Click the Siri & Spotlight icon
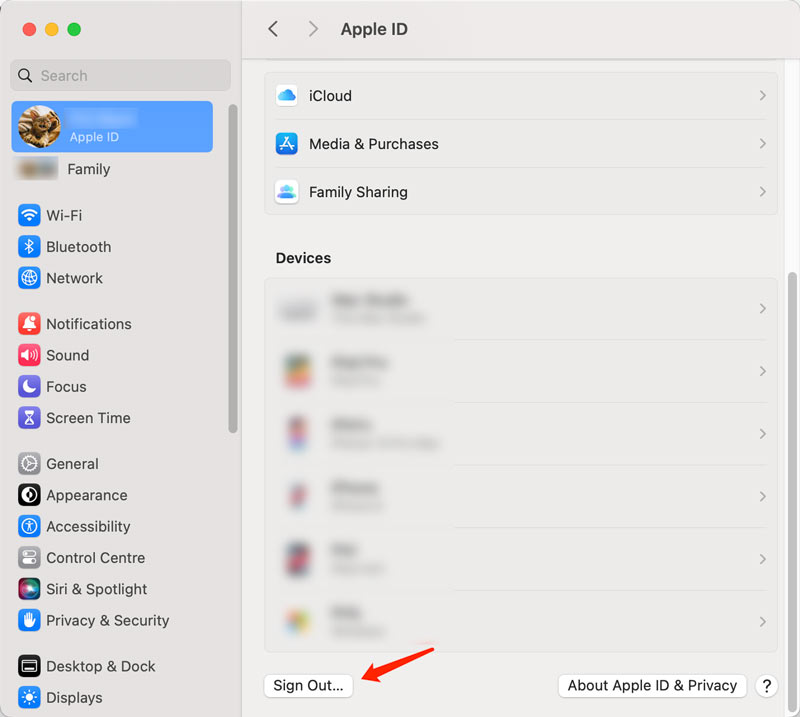Image resolution: width=800 pixels, height=717 pixels. pyautogui.click(x=29, y=589)
